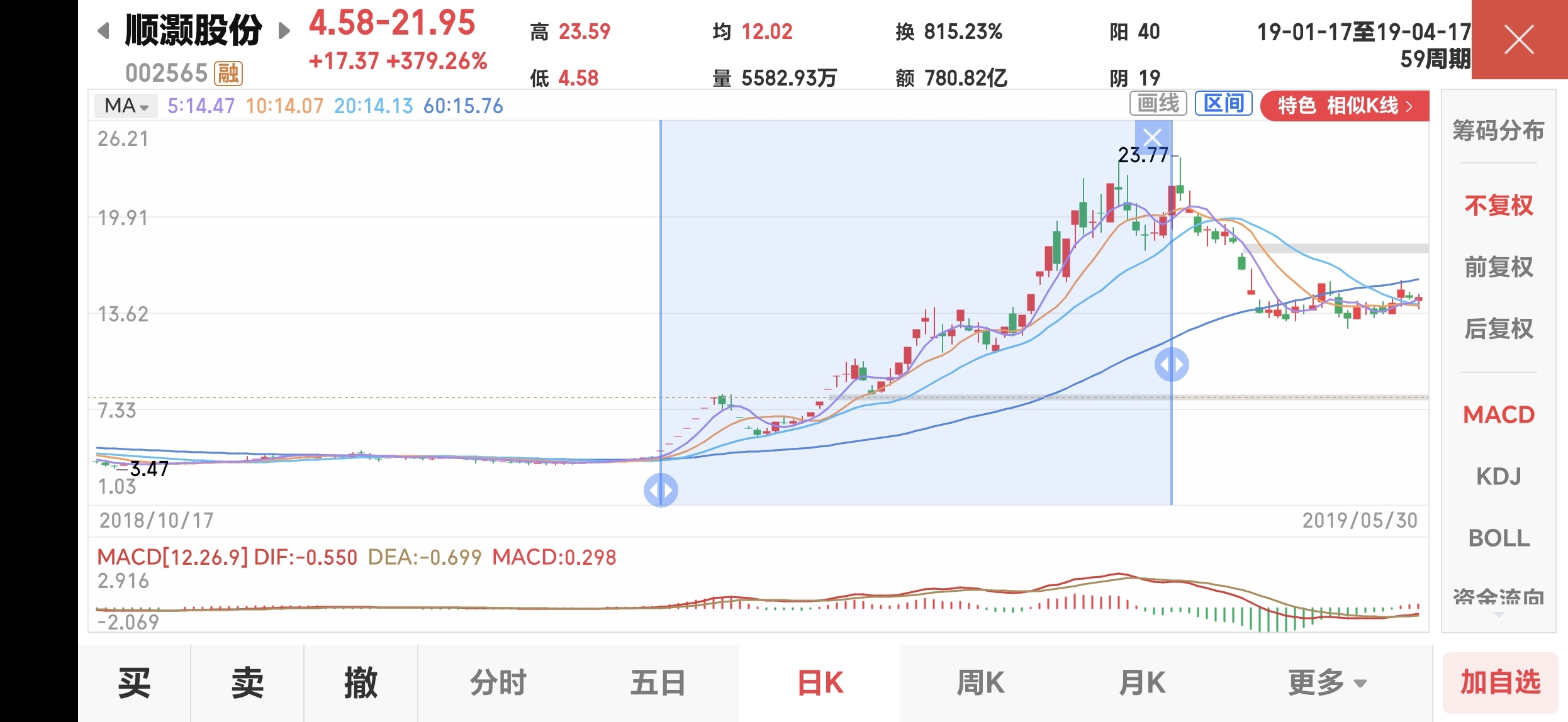The height and width of the screenshot is (722, 1568).
Task: Go to next stock with right arrow
Action: click(x=284, y=31)
